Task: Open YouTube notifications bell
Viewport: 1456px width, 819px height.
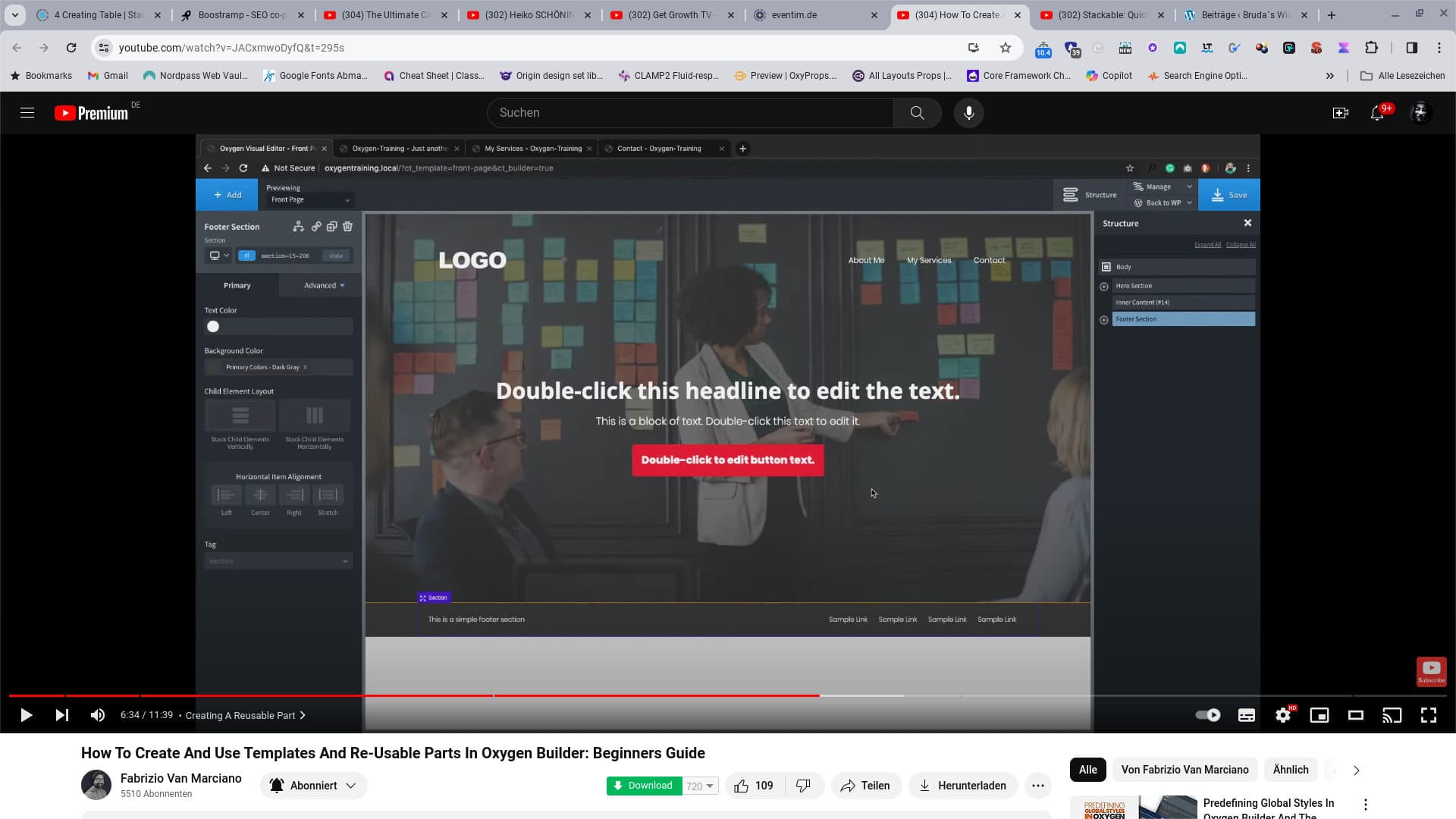Action: 1377,113
